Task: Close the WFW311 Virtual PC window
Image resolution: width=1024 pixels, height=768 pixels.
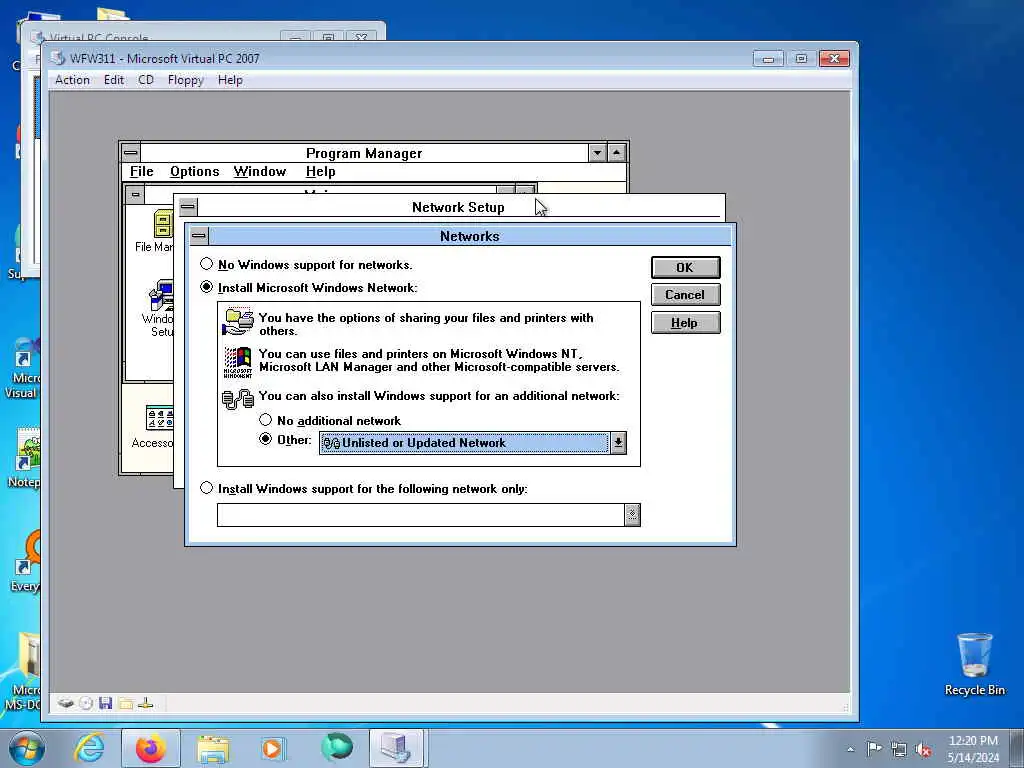Action: tap(835, 59)
